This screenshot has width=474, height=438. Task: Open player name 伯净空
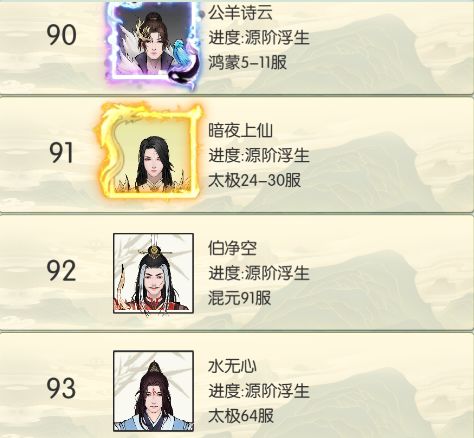232,248
